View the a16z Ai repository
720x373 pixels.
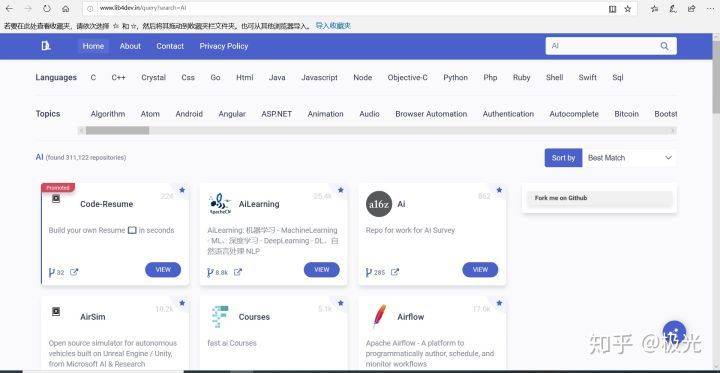480,270
